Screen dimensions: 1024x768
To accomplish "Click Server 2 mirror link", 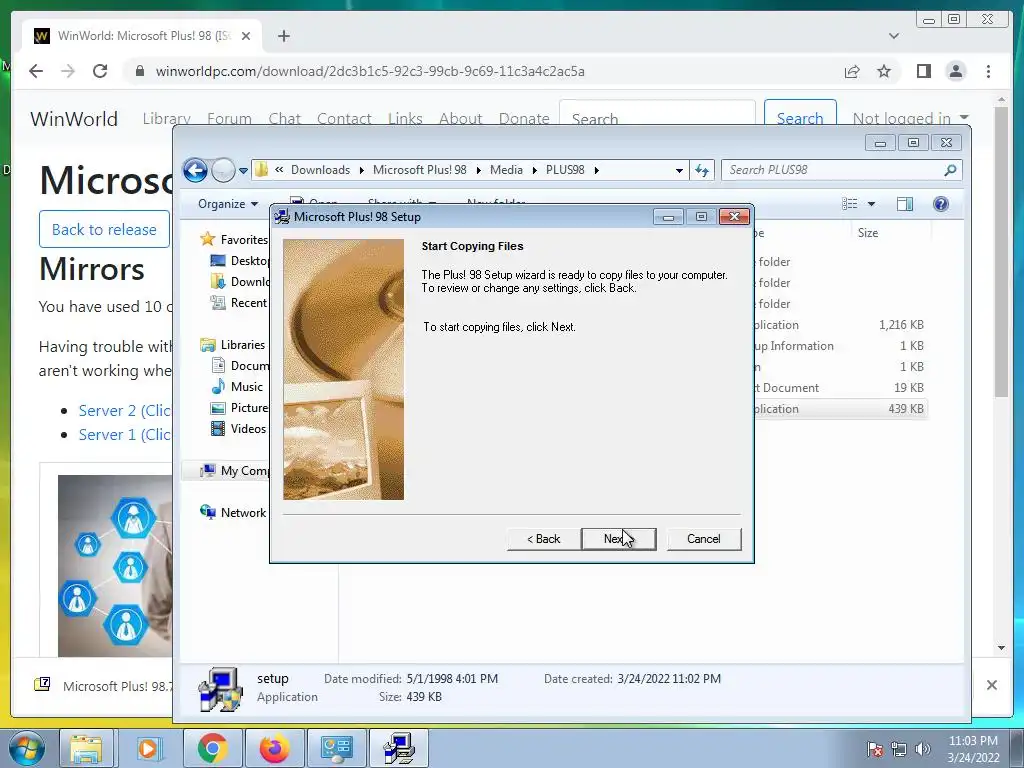I will (125, 411).
